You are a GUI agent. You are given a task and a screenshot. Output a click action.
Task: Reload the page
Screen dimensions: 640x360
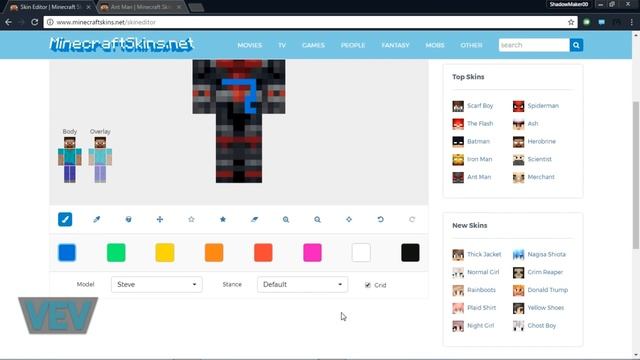(35, 22)
